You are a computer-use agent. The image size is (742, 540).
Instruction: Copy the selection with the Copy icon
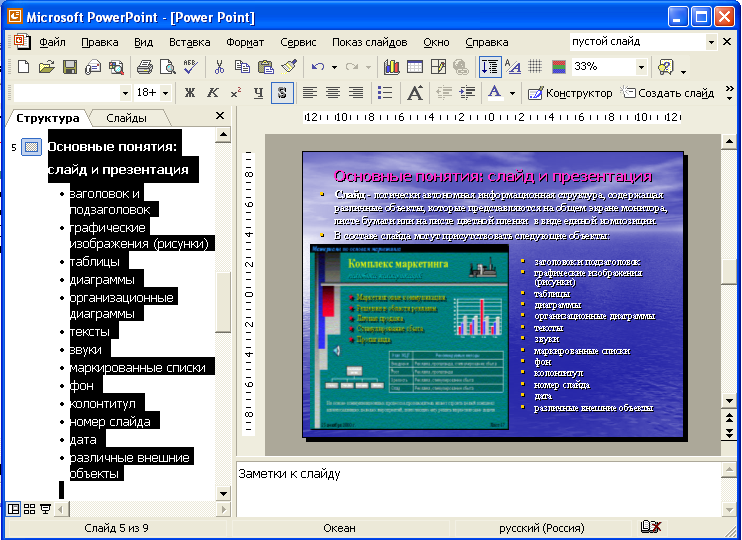pyautogui.click(x=242, y=67)
